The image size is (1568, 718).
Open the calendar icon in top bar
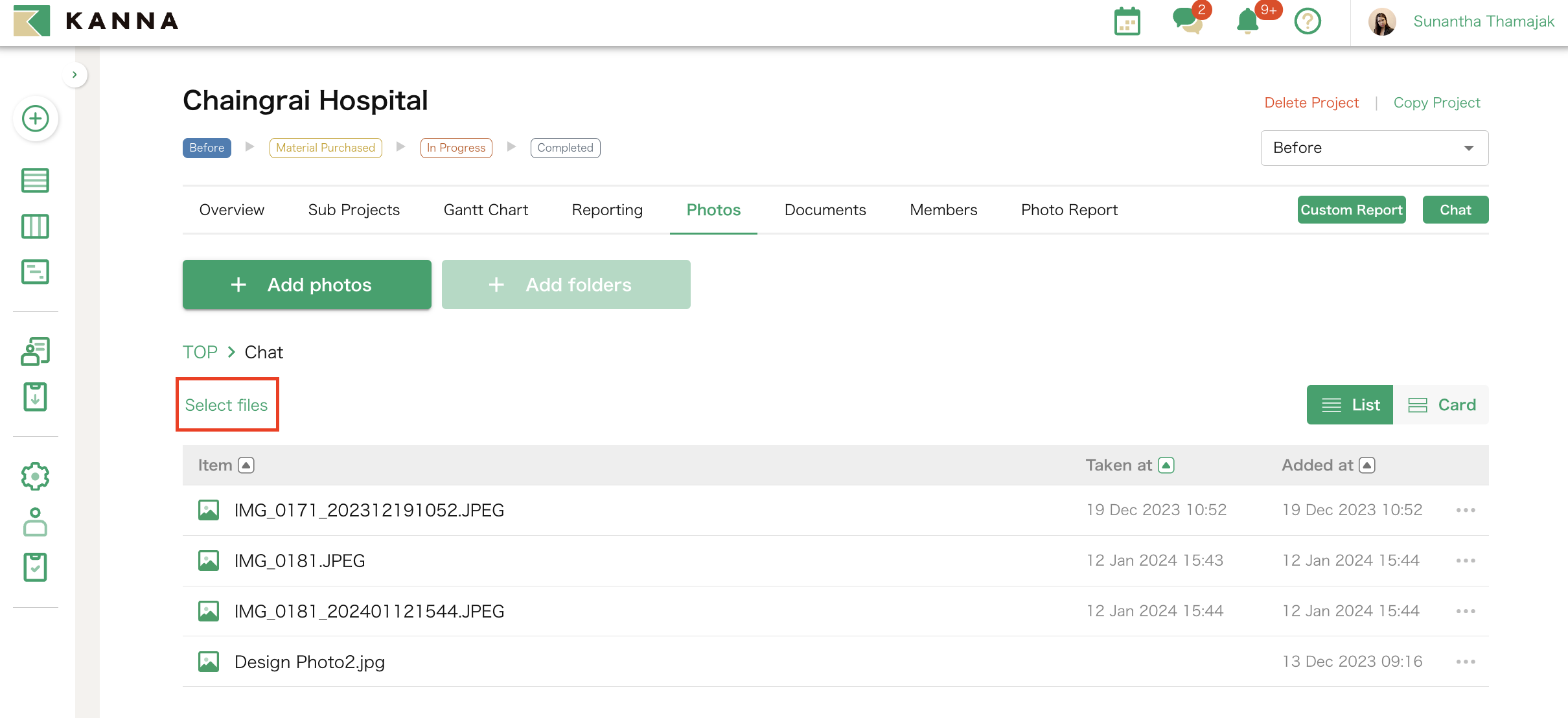pyautogui.click(x=1126, y=21)
